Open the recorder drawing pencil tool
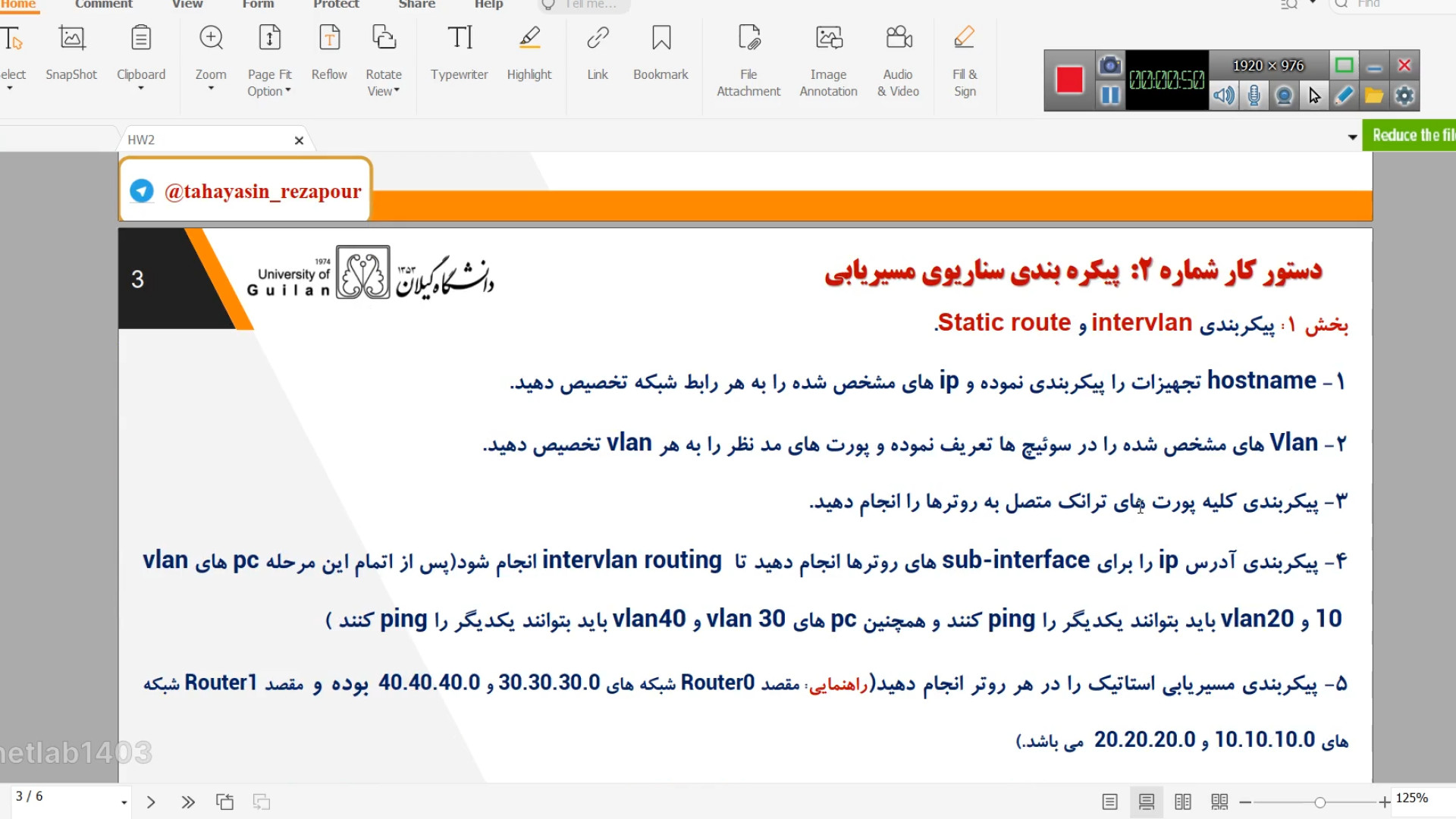The width and height of the screenshot is (1456, 819). tap(1344, 96)
